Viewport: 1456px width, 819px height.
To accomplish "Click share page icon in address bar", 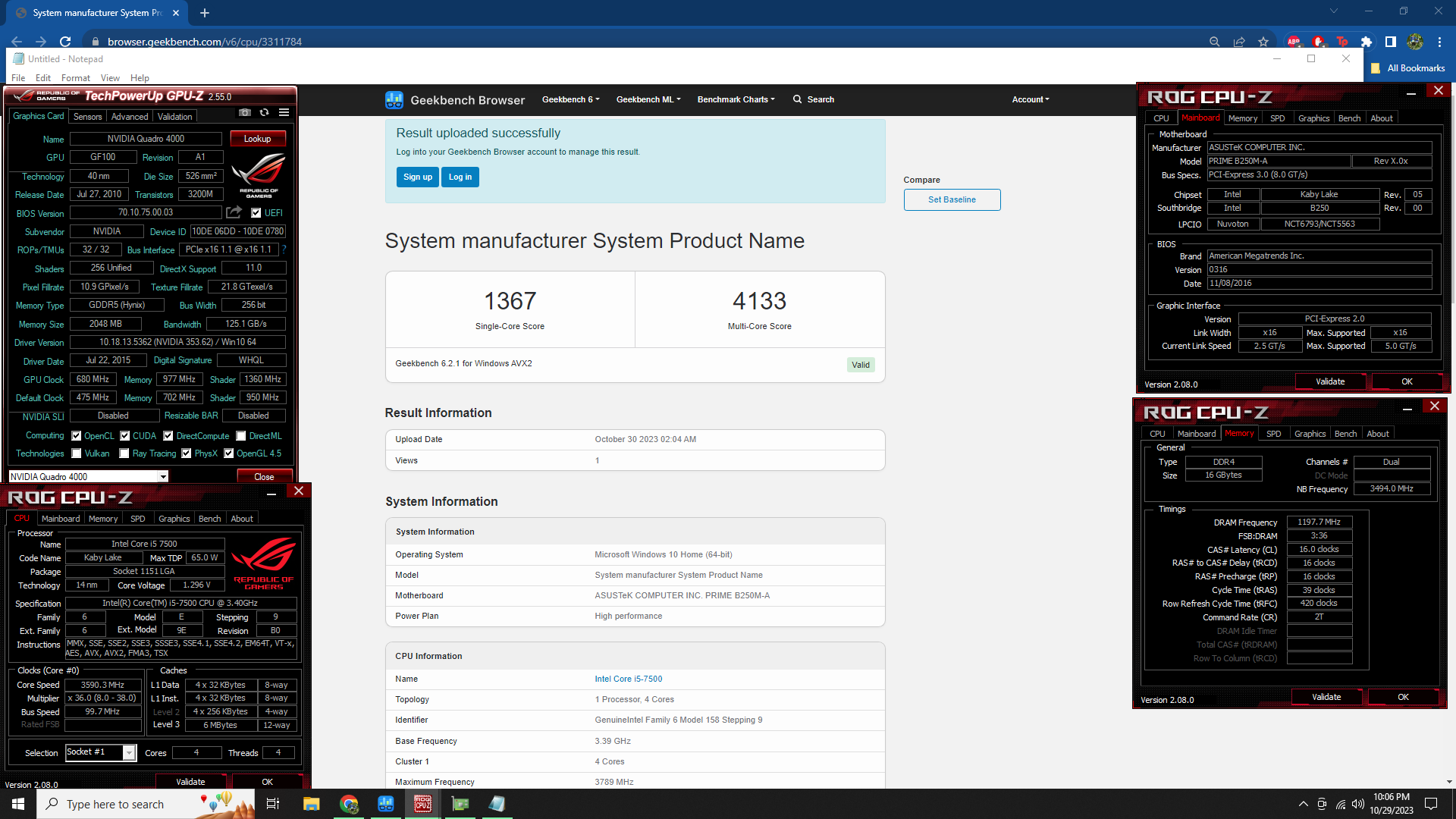I will [1239, 42].
